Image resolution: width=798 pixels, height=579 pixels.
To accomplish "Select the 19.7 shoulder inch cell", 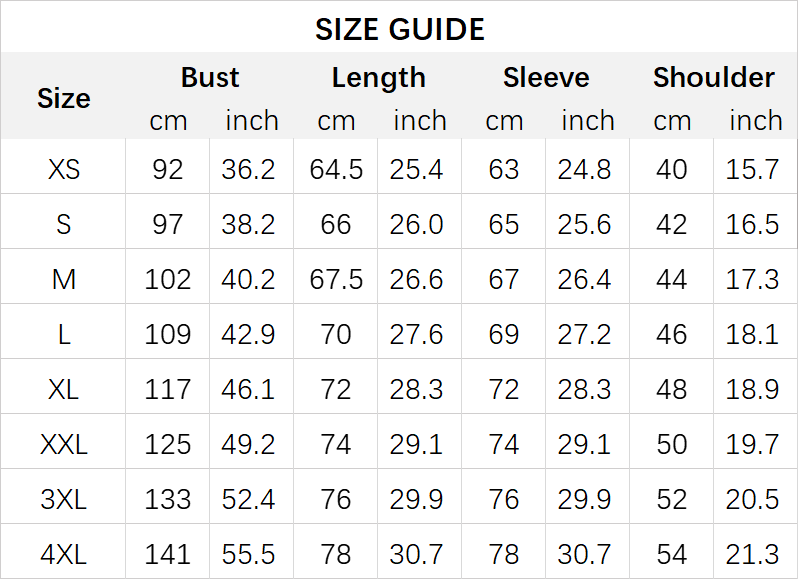I will click(753, 443).
